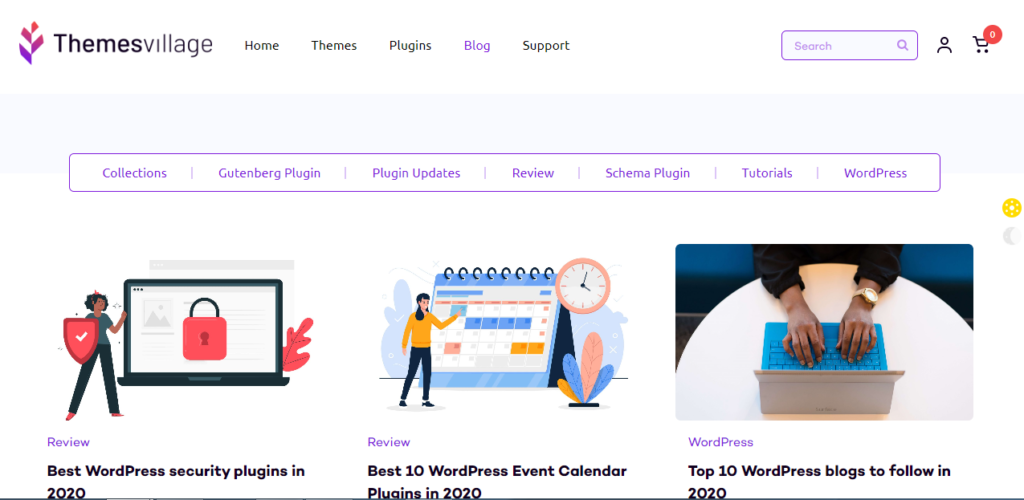Filter posts by Schema Plugin category
The height and width of the screenshot is (500, 1024).
click(x=647, y=173)
